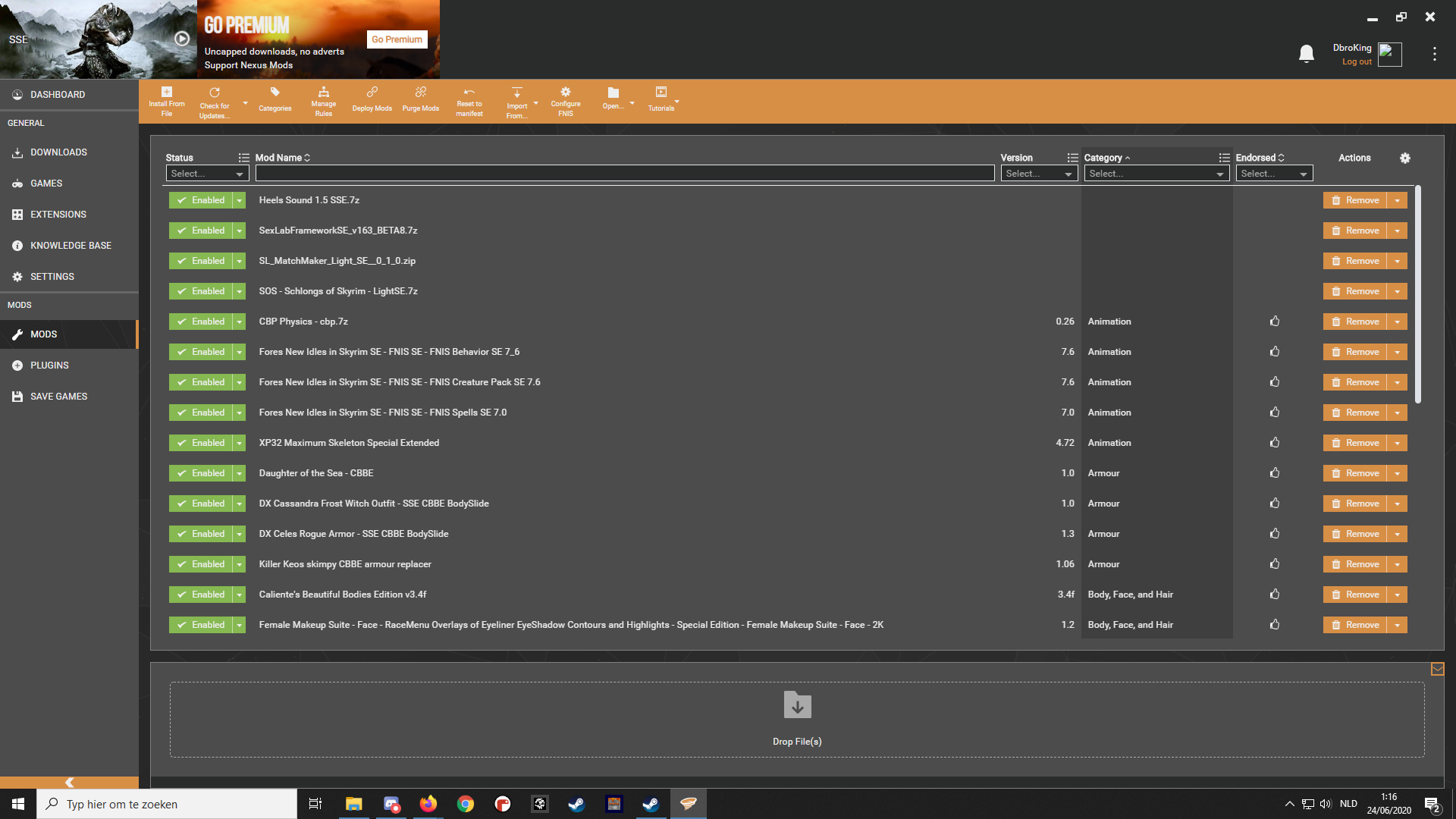This screenshot has width=1456, height=819.
Task: Open Firefox from the taskbar
Action: (428, 804)
